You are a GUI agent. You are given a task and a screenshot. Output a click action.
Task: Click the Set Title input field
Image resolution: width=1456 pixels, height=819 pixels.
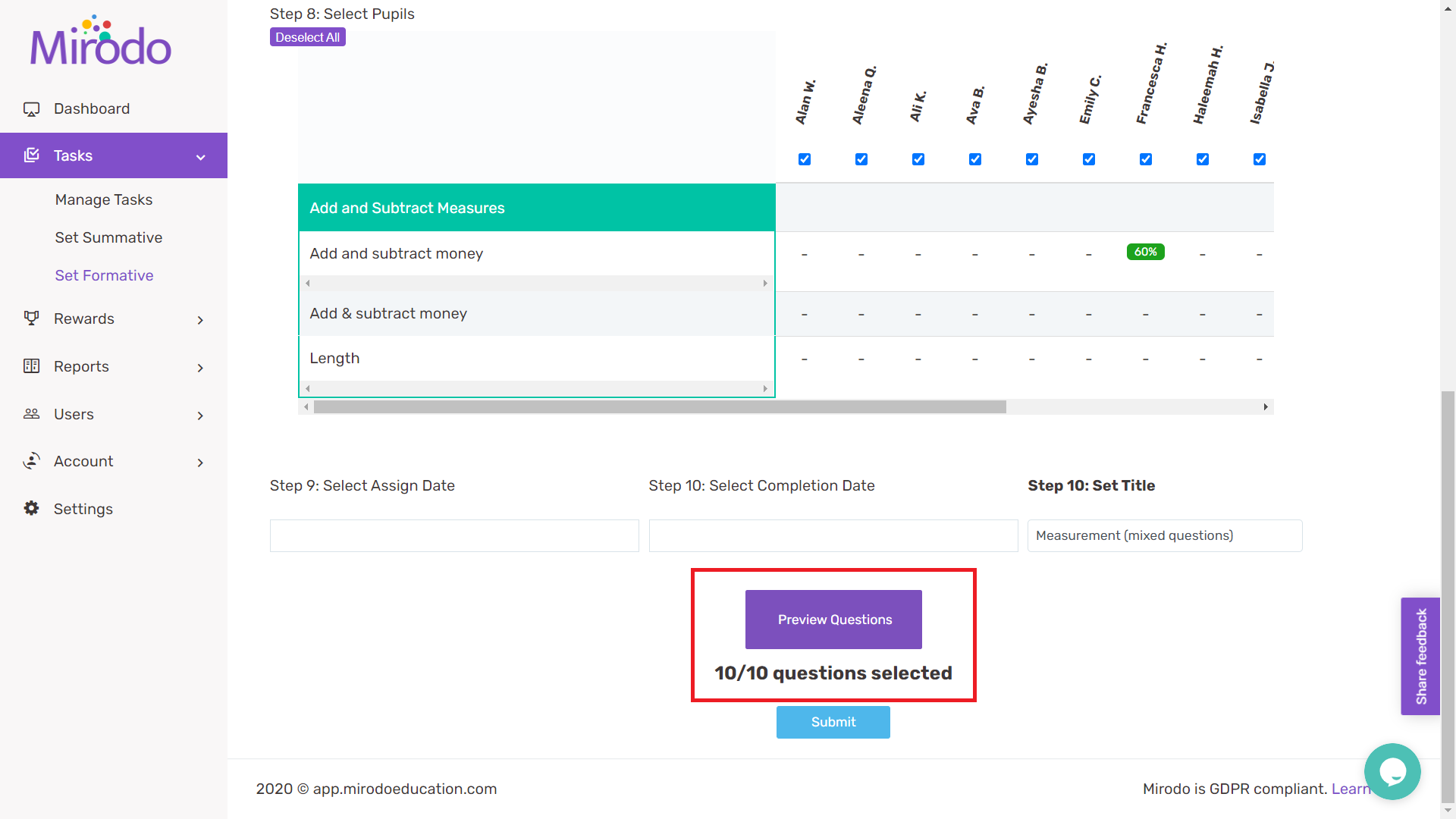pyautogui.click(x=1165, y=535)
